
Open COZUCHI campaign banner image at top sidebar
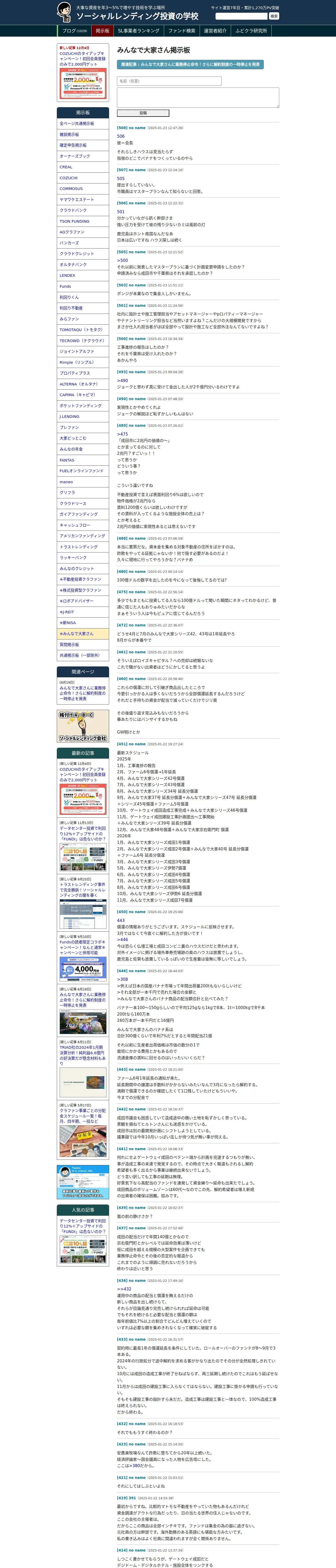pyautogui.click(x=83, y=83)
